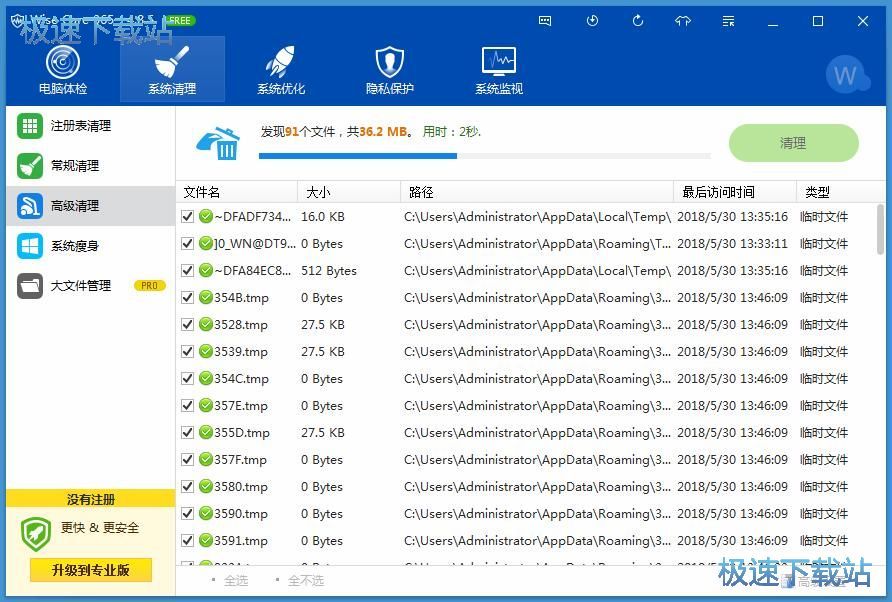The height and width of the screenshot is (602, 892).
Task: Uncheck the 355D.tmp checkbox
Action: pos(187,432)
